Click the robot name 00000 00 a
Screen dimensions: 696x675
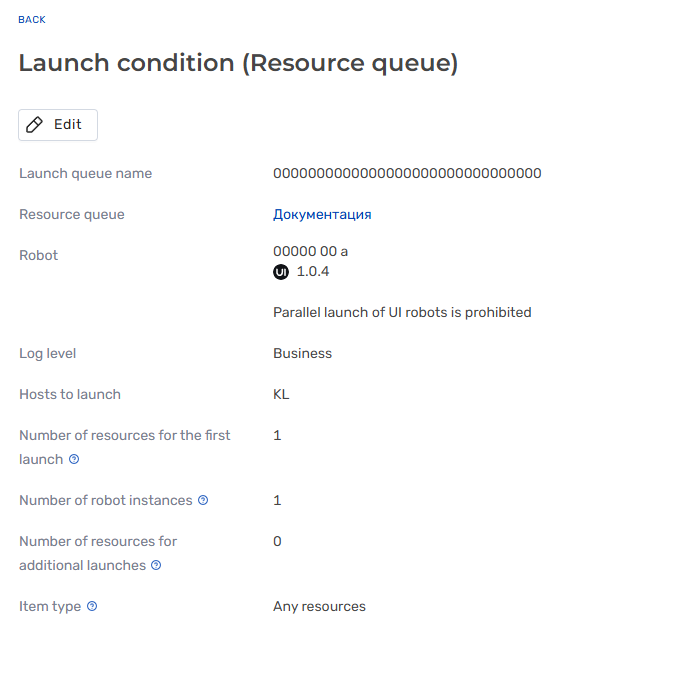point(310,251)
